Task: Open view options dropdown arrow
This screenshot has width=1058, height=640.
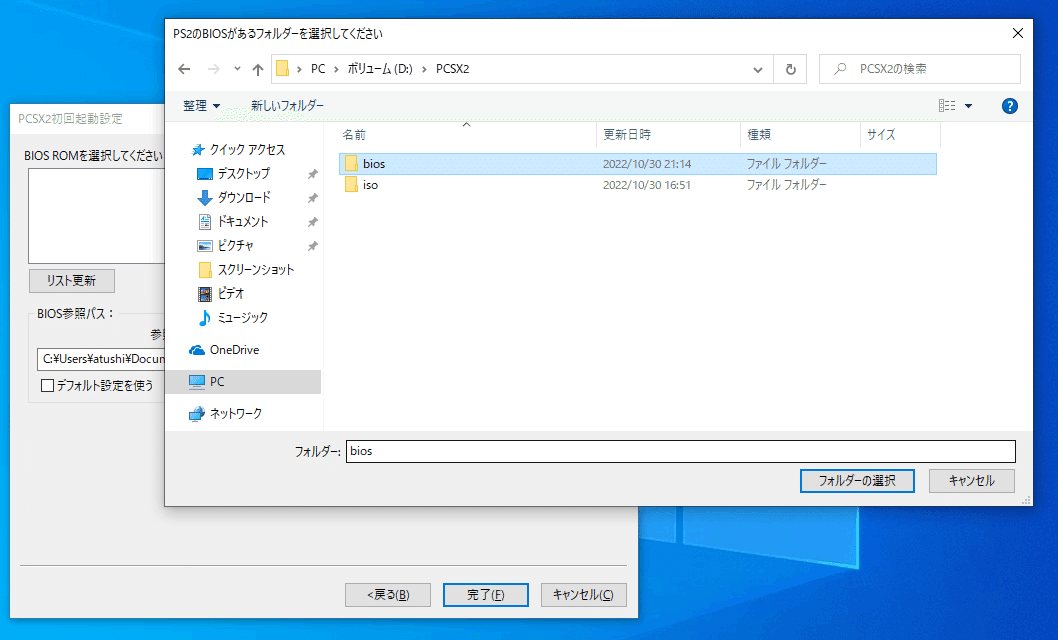Action: [968, 106]
